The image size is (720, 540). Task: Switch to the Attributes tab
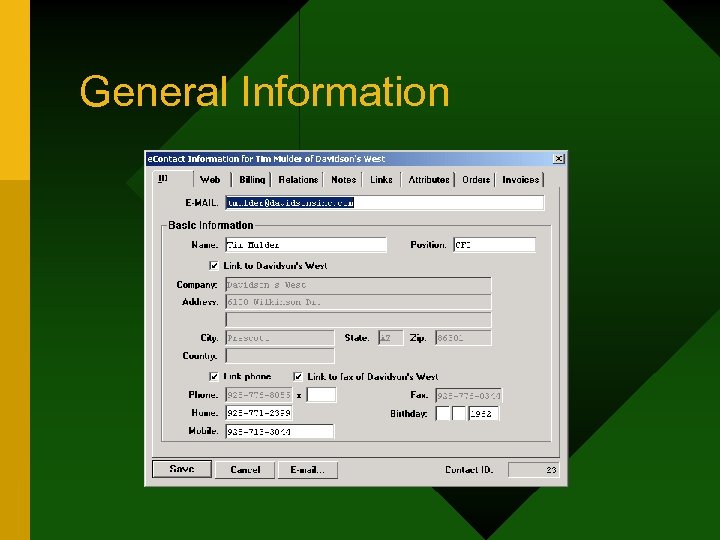click(429, 180)
